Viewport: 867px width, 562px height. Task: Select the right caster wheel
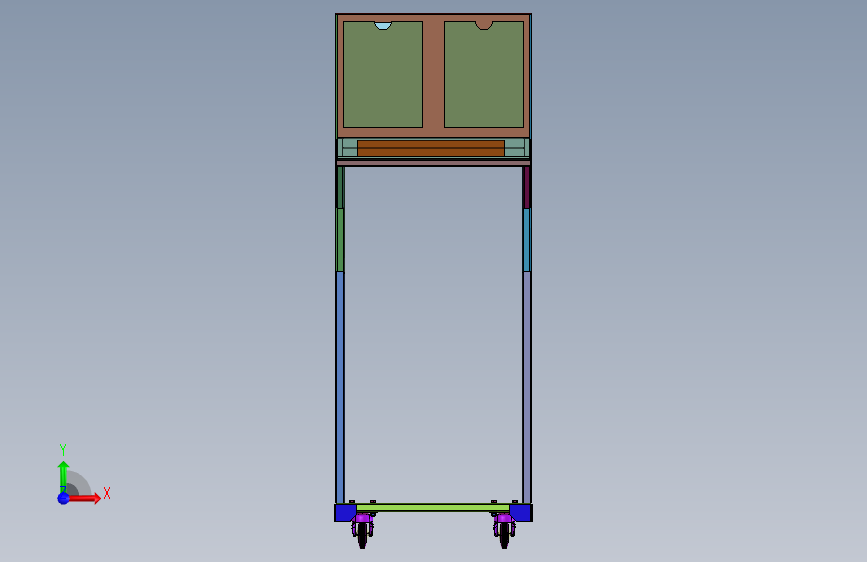504,534
